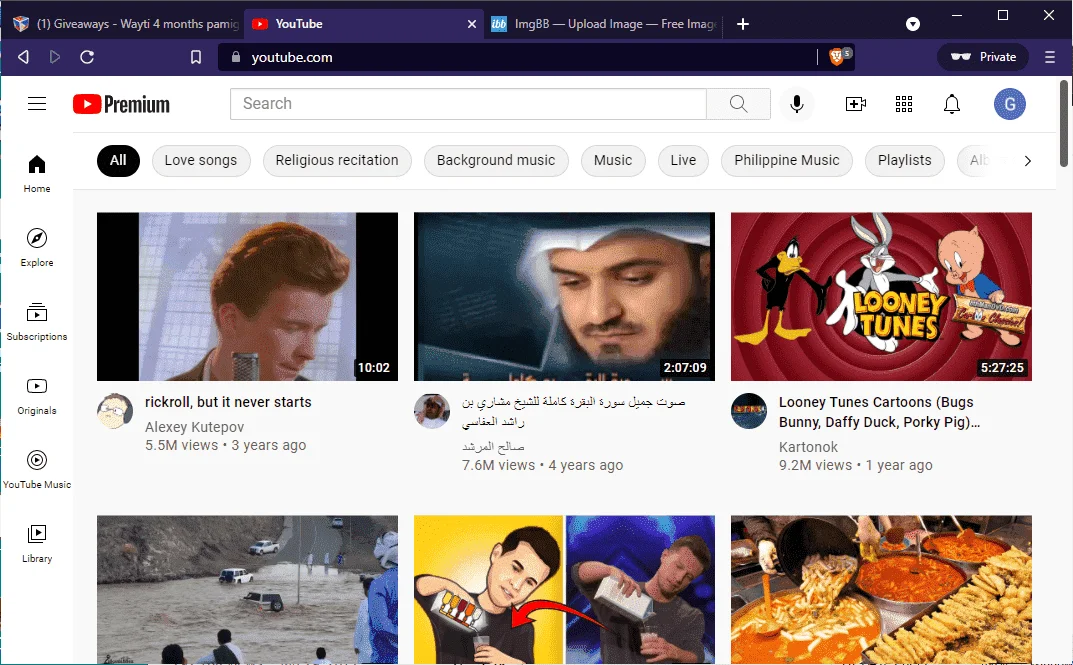Open the notifications bell

point(952,104)
